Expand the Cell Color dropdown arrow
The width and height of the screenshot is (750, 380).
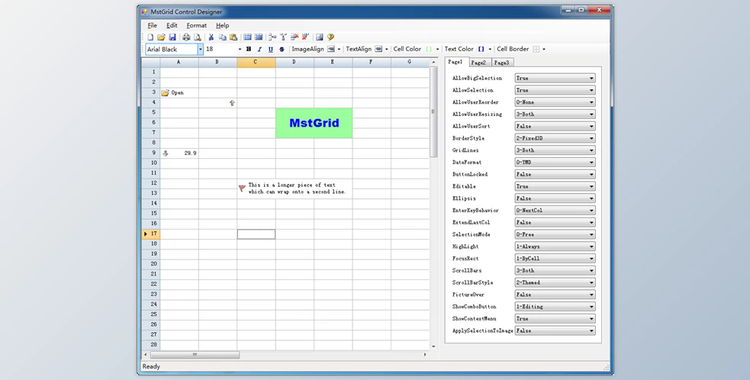pos(437,49)
